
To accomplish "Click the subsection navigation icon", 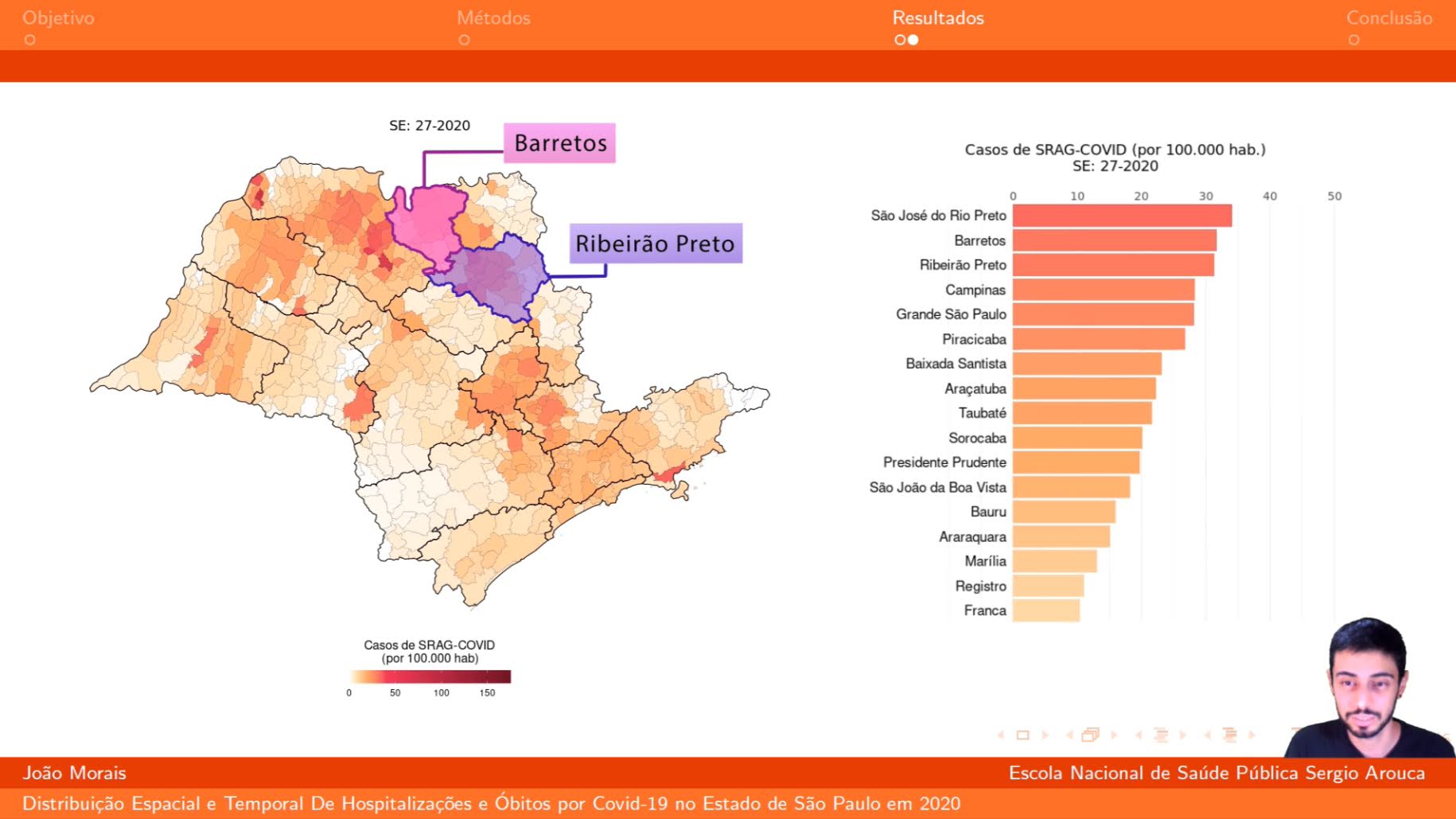I will click(x=1161, y=735).
